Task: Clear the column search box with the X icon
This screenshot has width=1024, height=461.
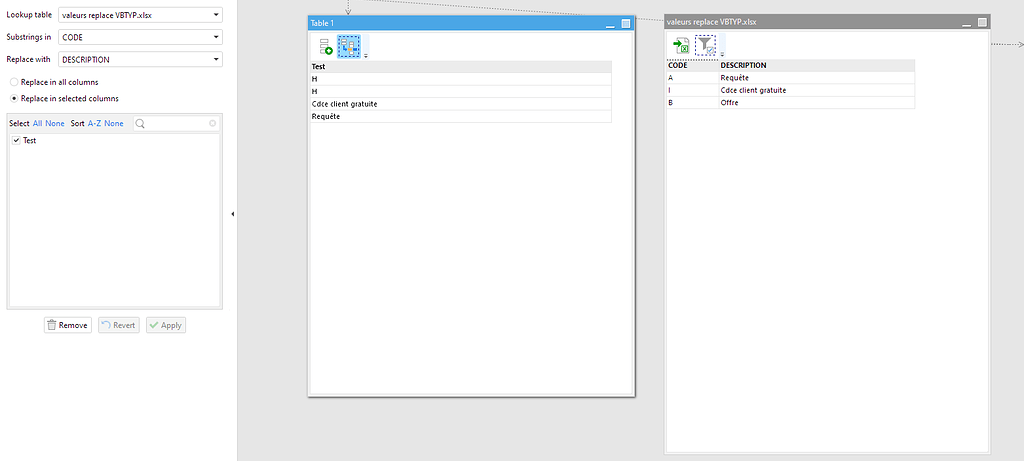Action: [212, 123]
